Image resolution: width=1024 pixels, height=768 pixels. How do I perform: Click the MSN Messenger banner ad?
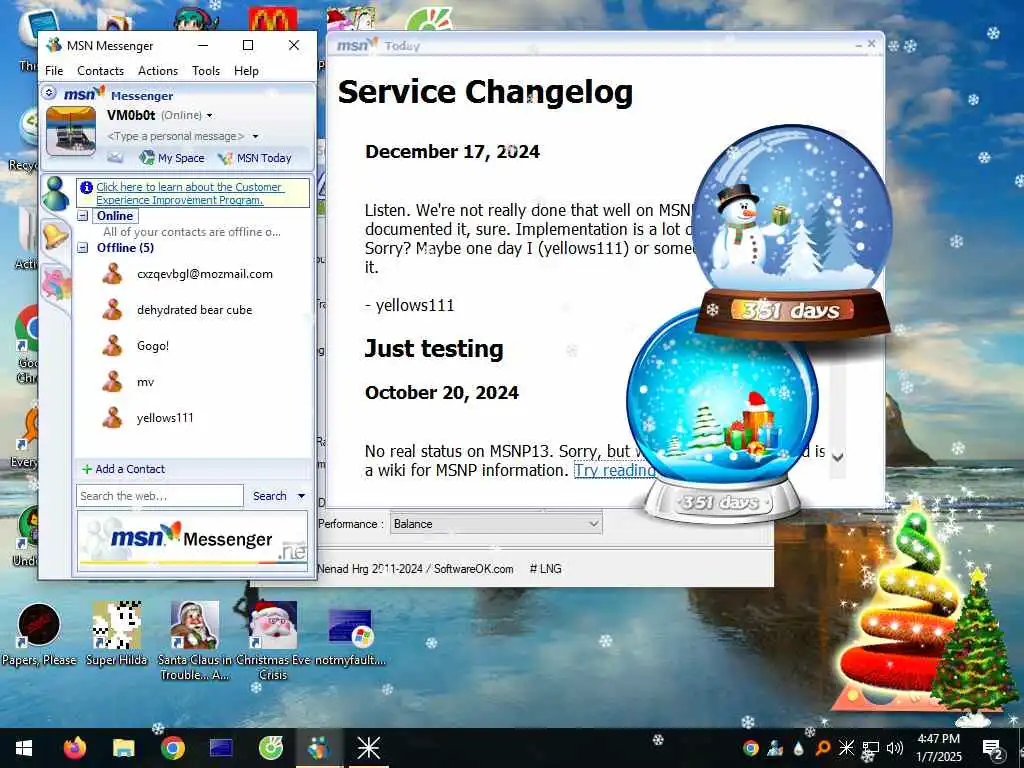click(x=193, y=541)
